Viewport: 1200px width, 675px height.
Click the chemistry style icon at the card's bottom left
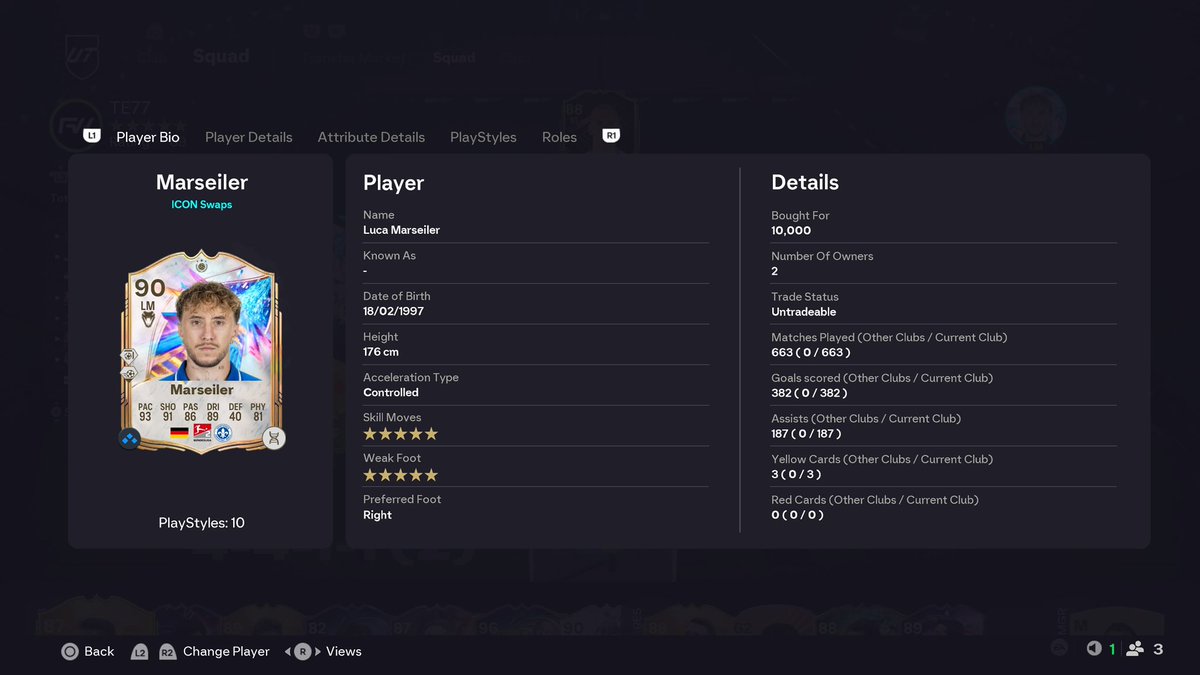point(130,437)
